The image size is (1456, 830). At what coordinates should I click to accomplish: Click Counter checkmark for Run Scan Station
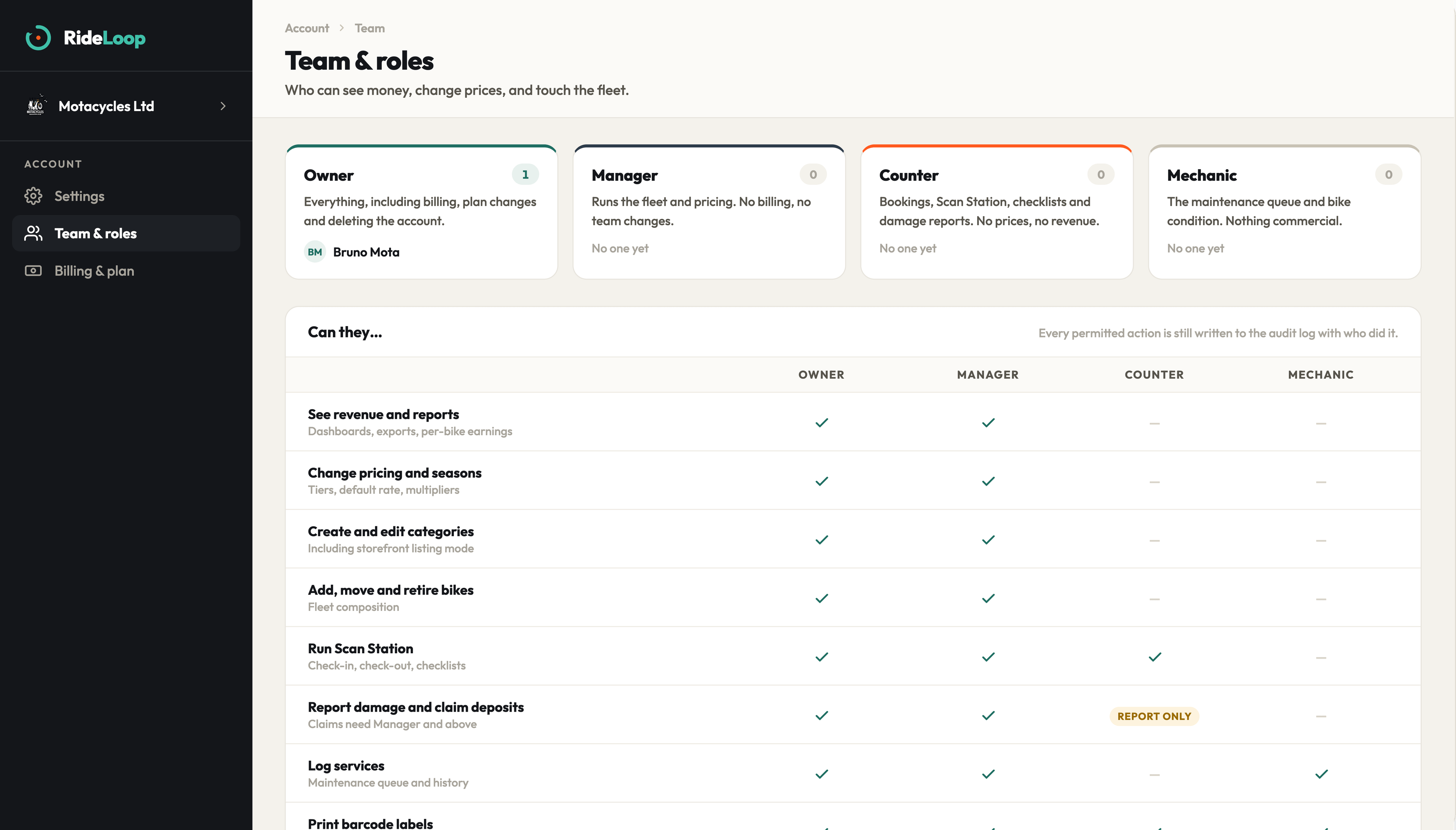coord(1155,657)
